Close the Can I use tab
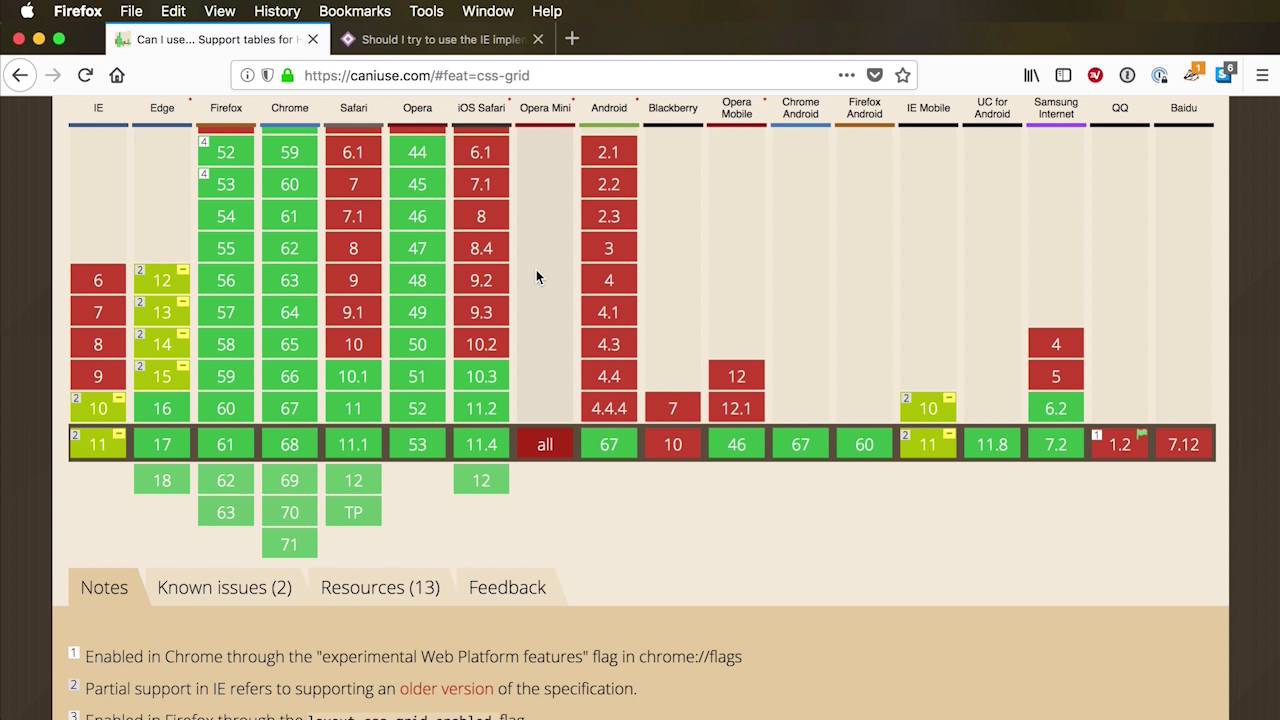 click(313, 39)
